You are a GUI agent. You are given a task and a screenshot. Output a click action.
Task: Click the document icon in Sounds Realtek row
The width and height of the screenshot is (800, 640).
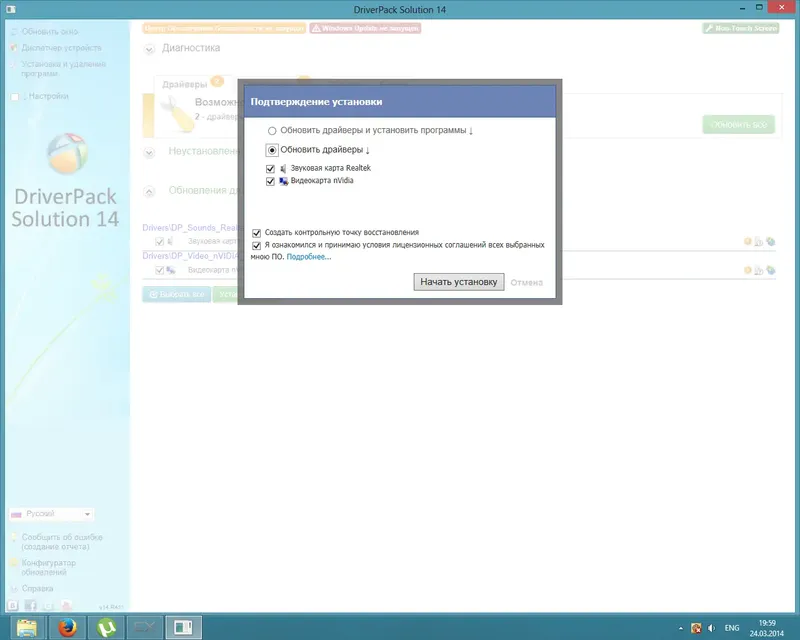(759, 242)
